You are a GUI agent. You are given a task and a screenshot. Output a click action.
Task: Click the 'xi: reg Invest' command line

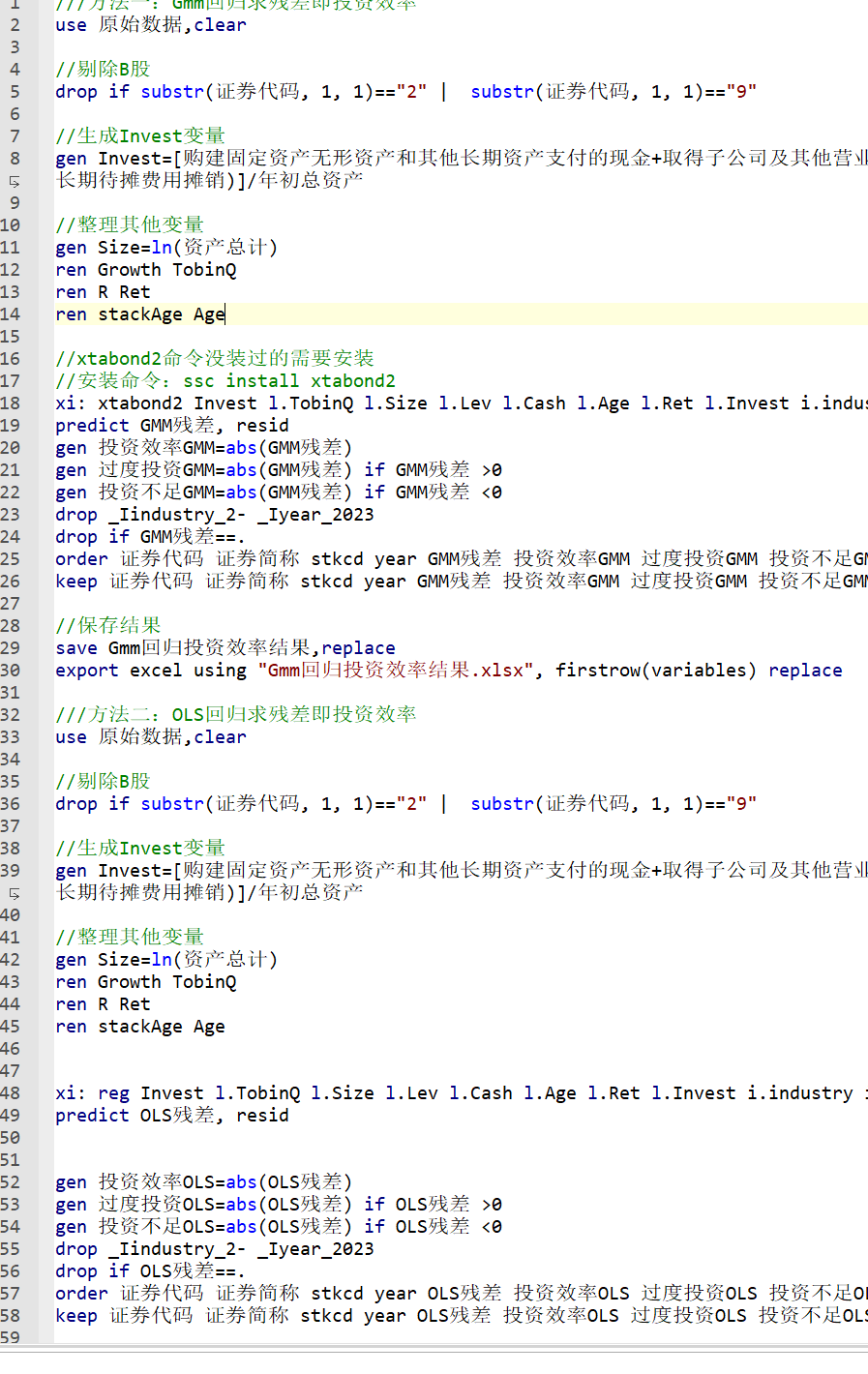point(462,1093)
